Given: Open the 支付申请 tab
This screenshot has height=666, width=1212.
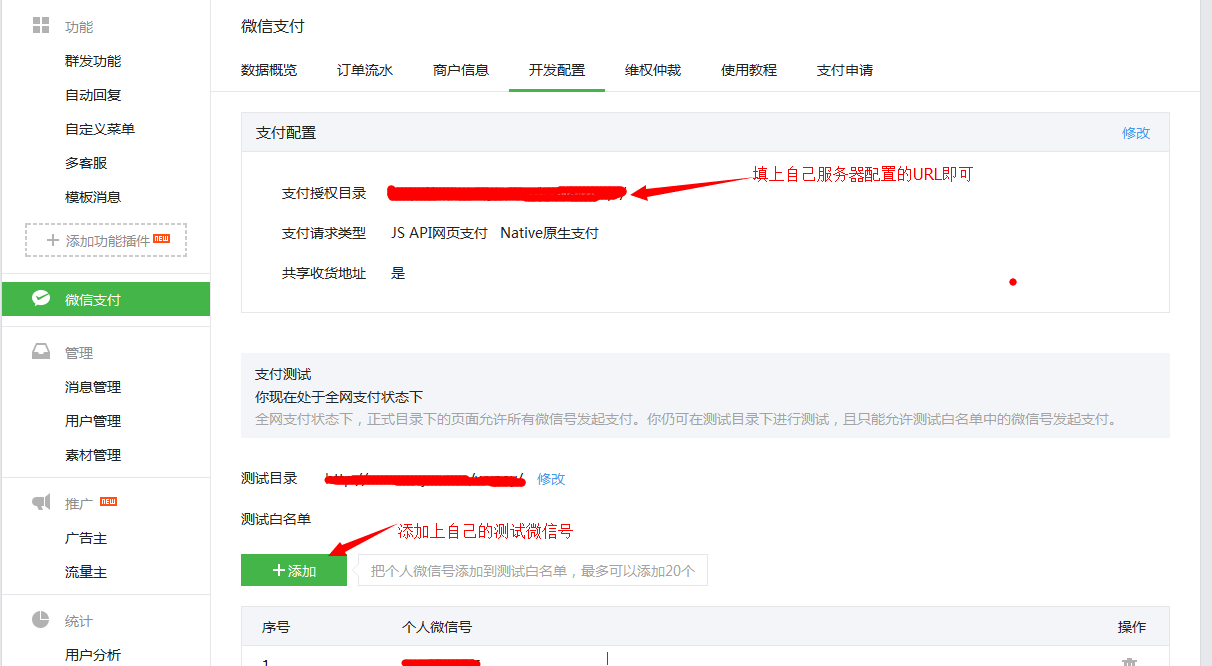Looking at the screenshot, I should 845,70.
